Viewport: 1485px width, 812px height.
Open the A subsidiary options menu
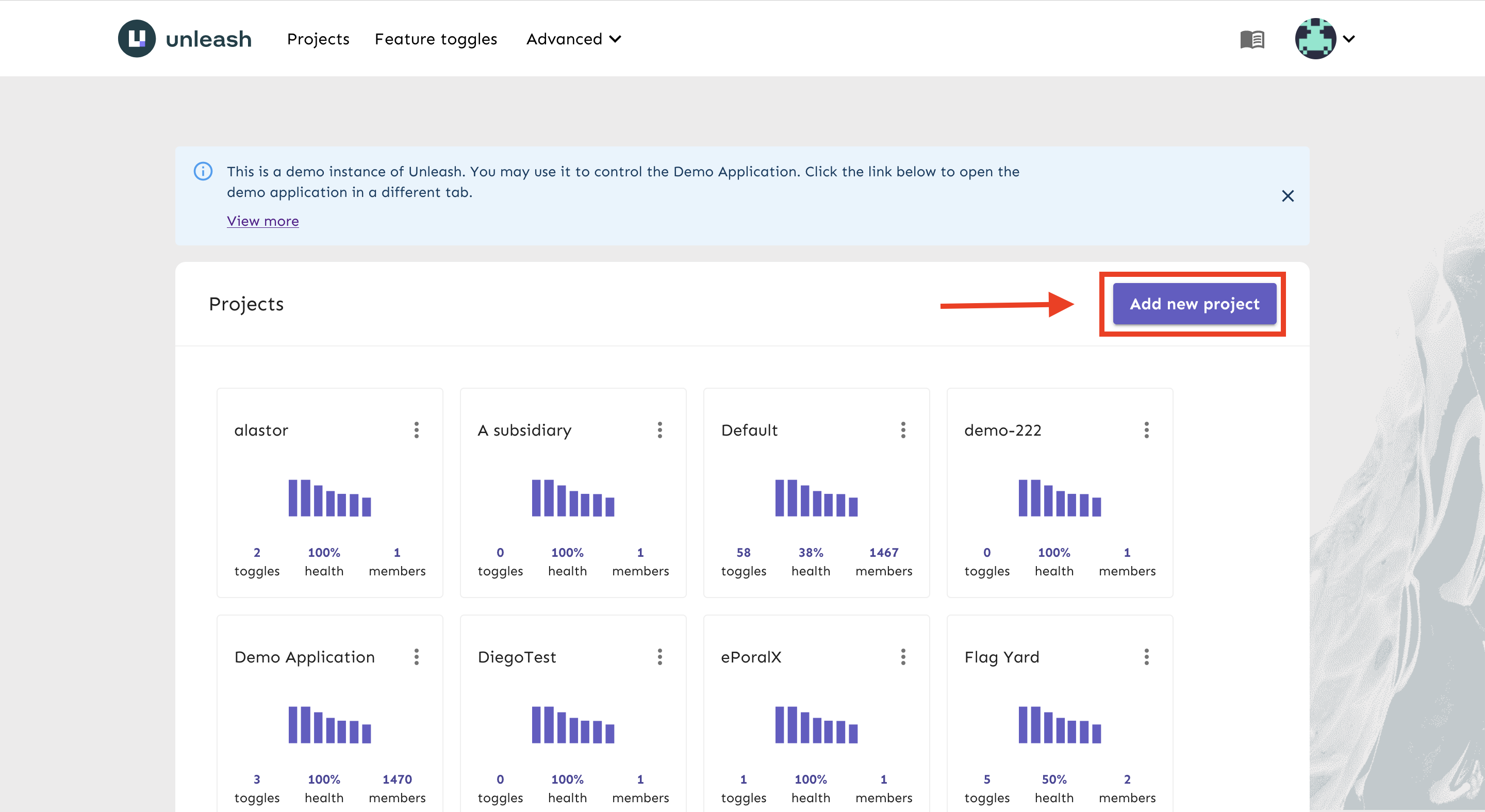(x=659, y=430)
